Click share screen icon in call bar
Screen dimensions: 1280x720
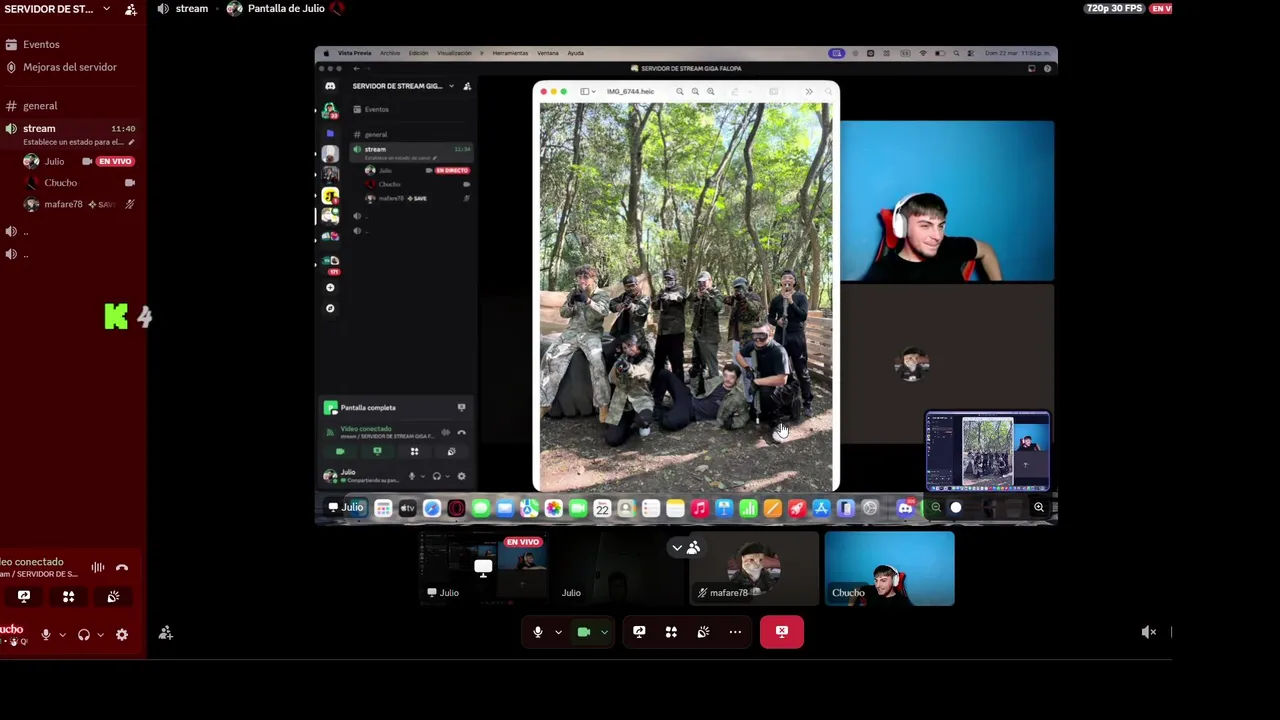(639, 632)
